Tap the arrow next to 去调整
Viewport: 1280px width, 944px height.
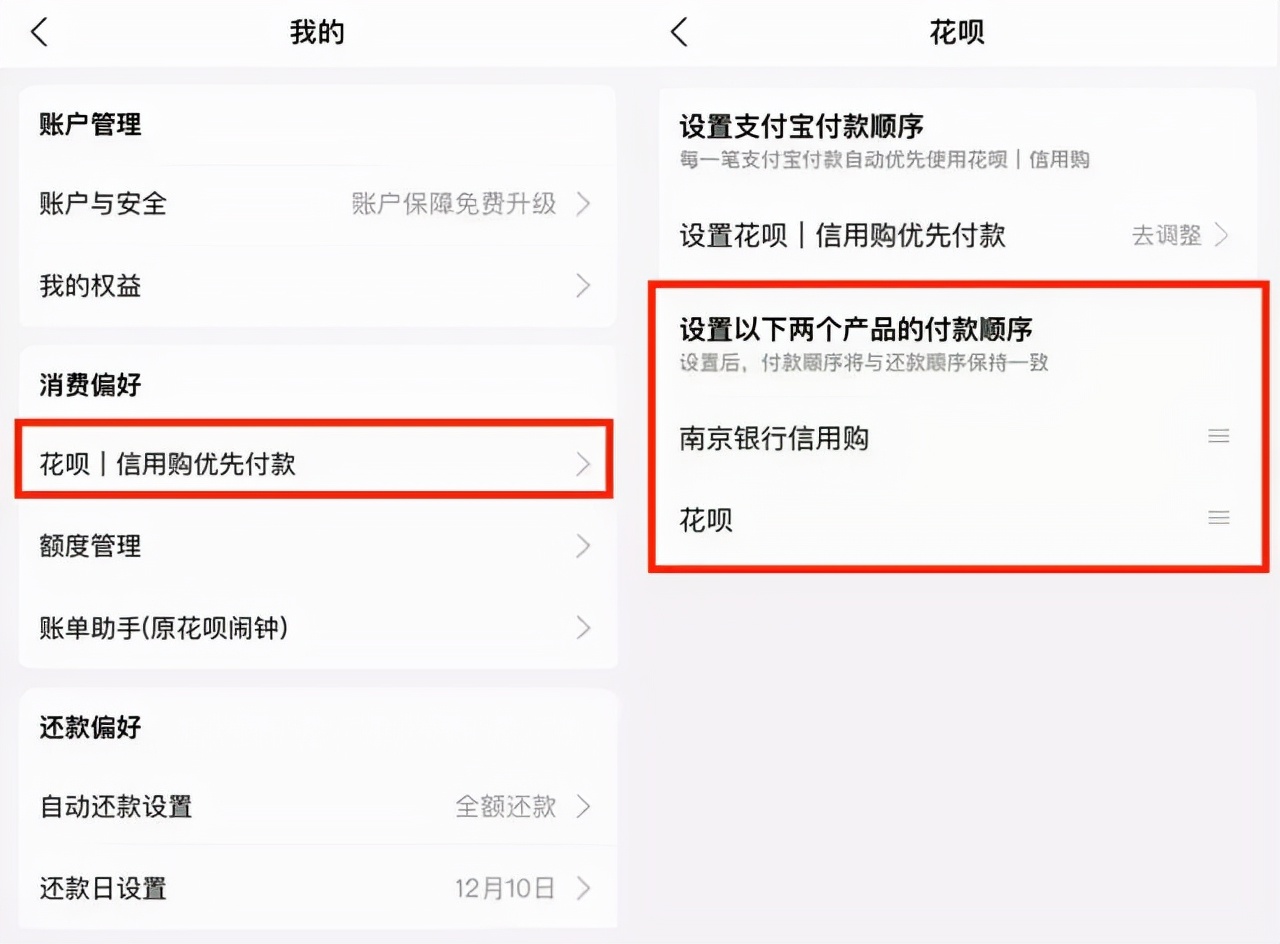pyautogui.click(x=1221, y=236)
